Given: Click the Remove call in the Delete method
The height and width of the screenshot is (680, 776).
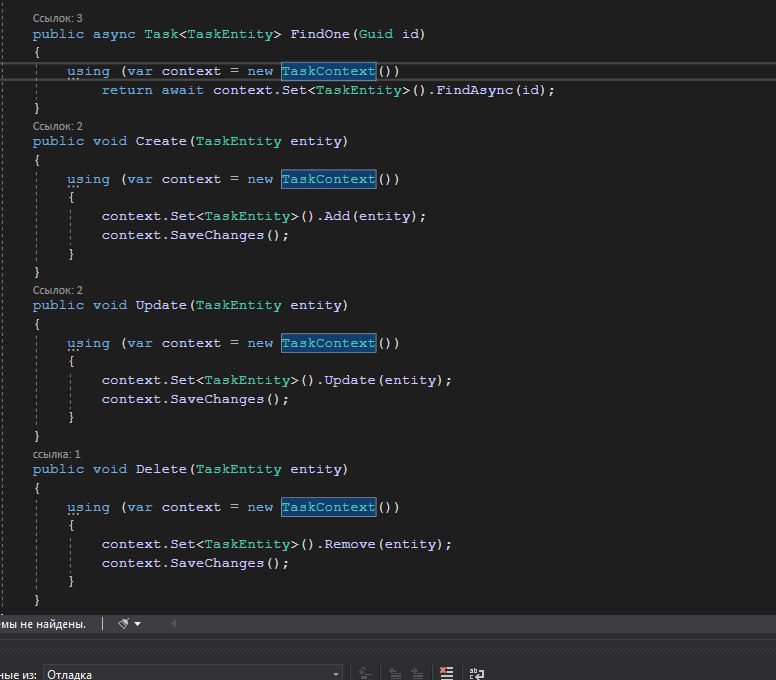Looking at the screenshot, I should (x=349, y=544).
